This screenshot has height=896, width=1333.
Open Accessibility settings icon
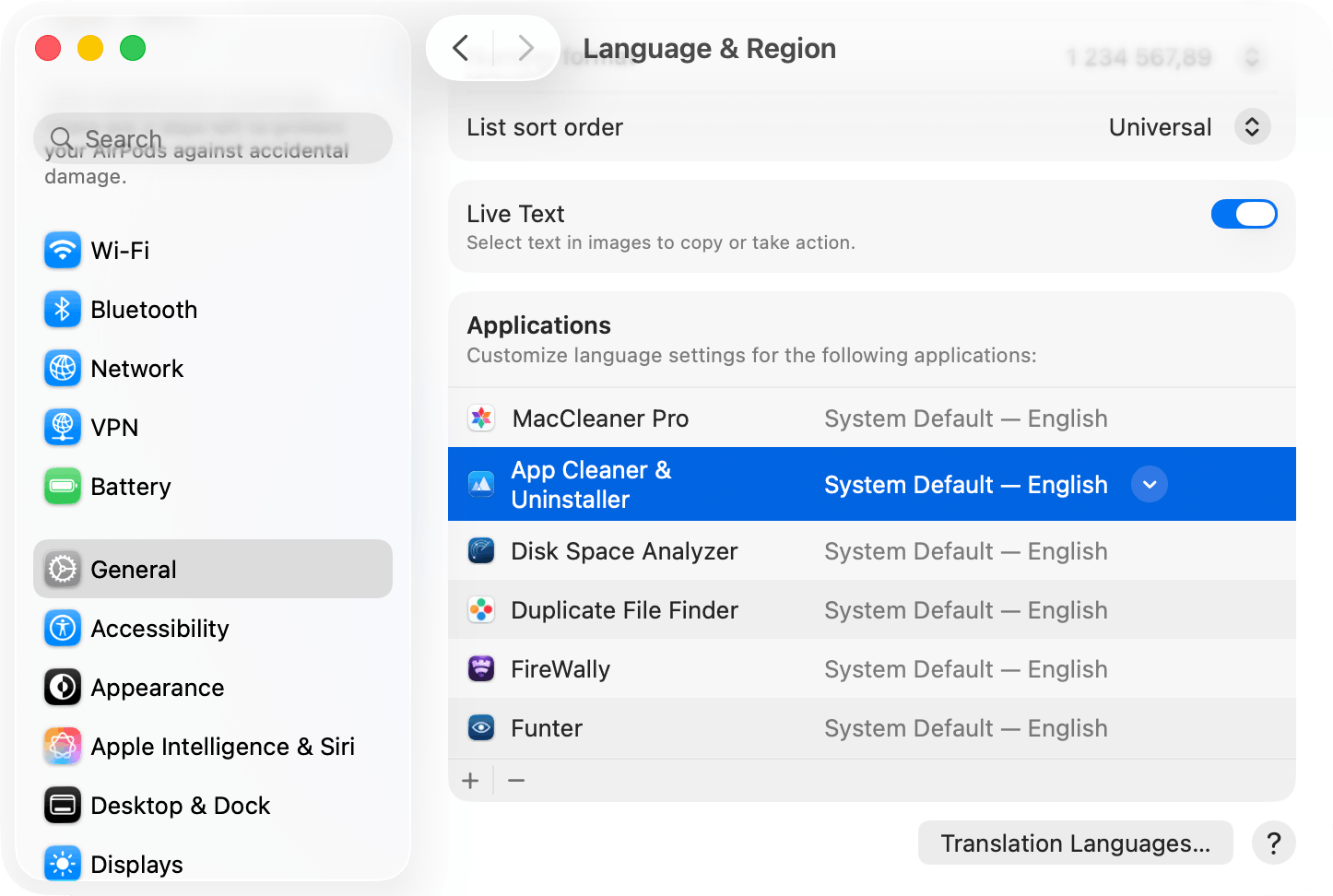(x=62, y=628)
